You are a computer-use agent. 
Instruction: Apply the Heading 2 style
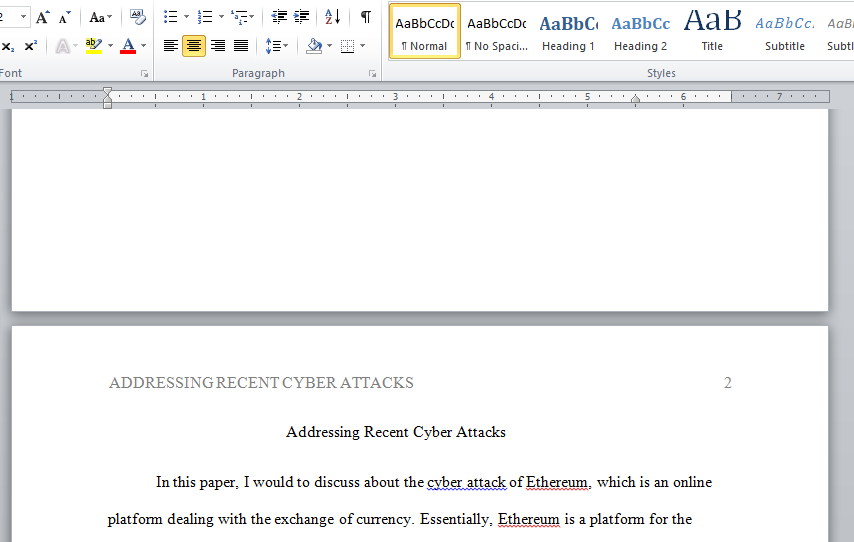coord(640,31)
